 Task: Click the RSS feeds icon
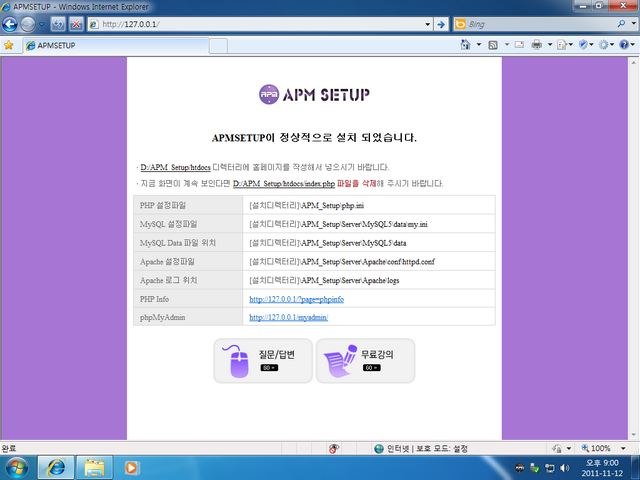pyautogui.click(x=493, y=45)
